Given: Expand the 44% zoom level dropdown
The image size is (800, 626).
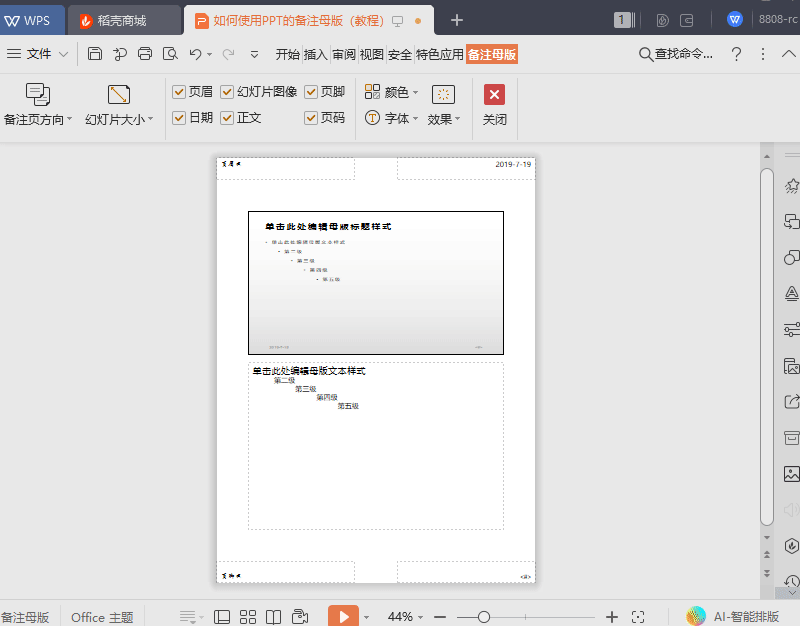Looking at the screenshot, I should tap(420, 617).
